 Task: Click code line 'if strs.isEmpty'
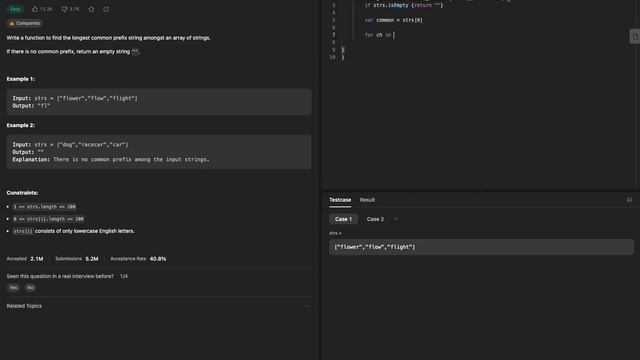point(404,5)
